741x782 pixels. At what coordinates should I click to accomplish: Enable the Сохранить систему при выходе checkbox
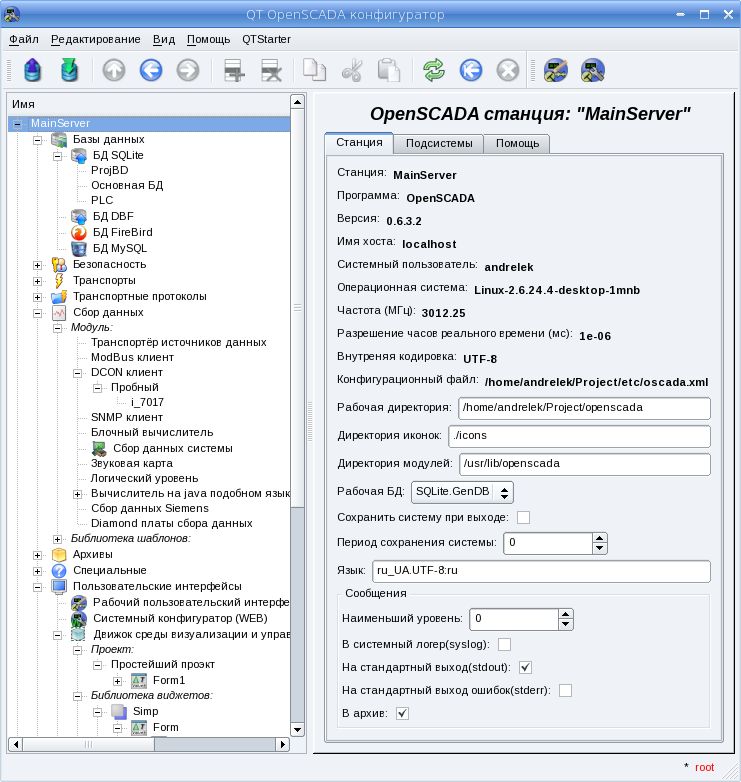[523, 517]
